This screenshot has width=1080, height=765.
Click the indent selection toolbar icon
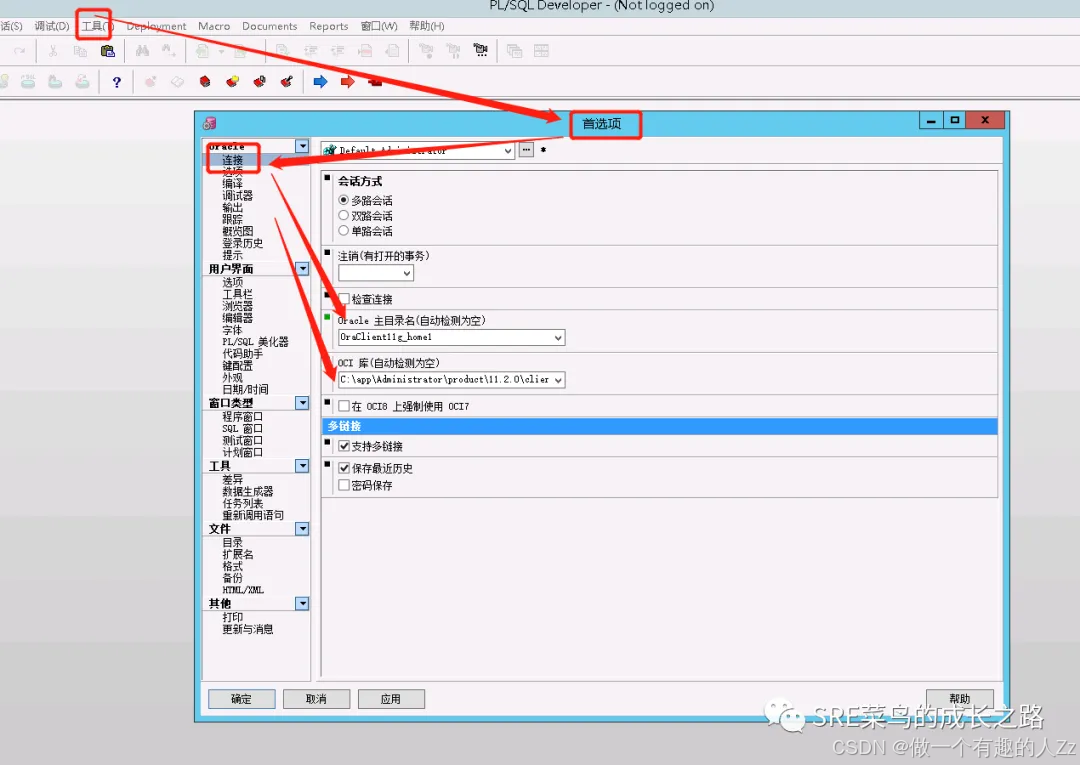(x=311, y=51)
